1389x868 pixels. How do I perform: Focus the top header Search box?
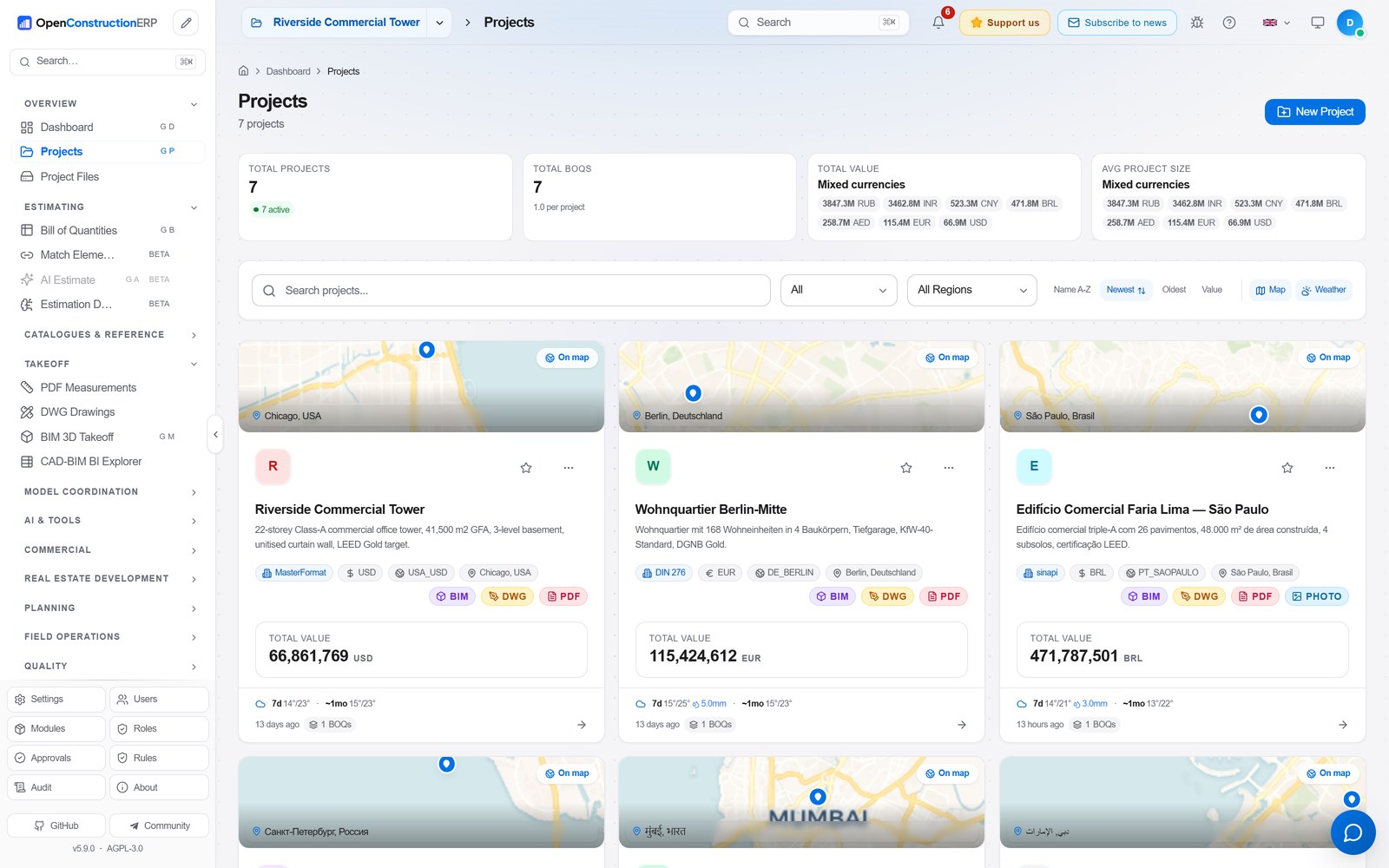tap(818, 23)
